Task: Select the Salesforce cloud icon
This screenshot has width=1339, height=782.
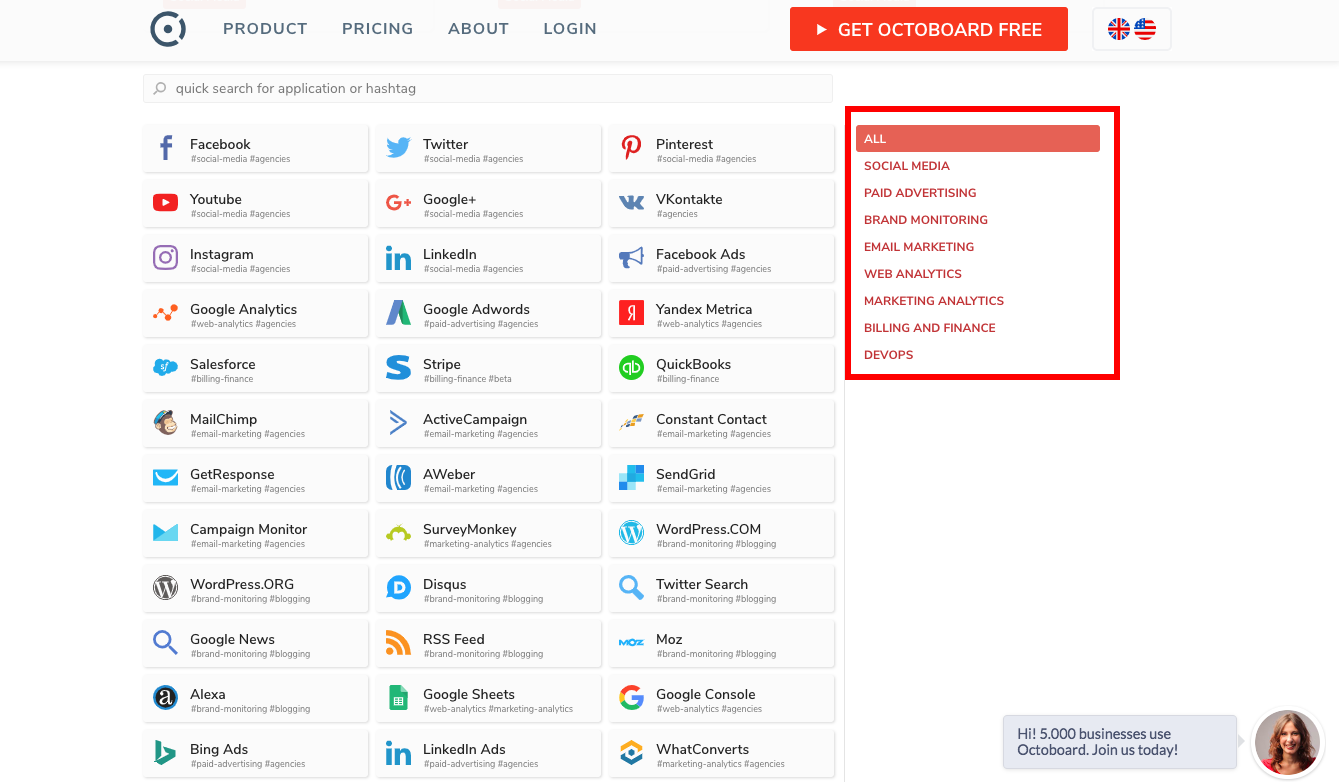Action: [166, 368]
